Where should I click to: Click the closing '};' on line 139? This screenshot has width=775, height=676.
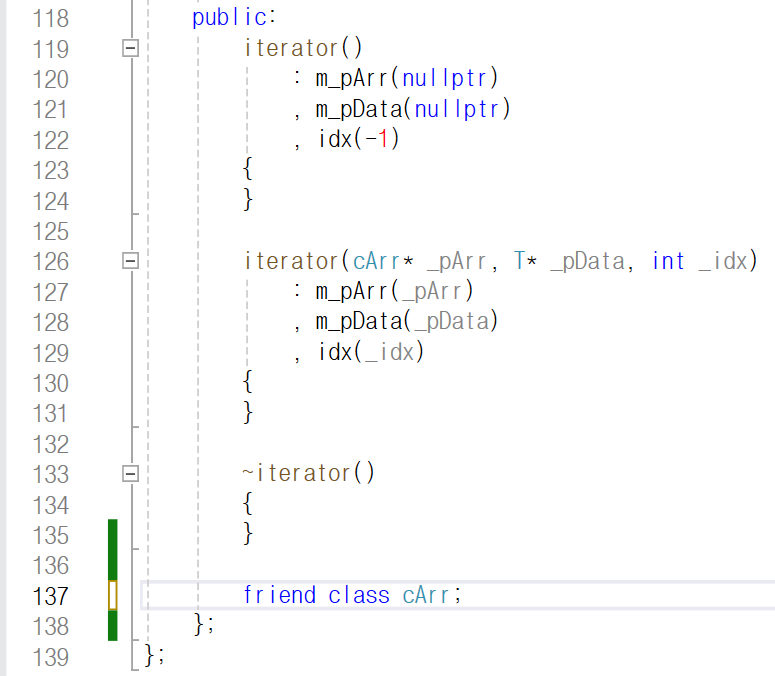click(x=154, y=655)
